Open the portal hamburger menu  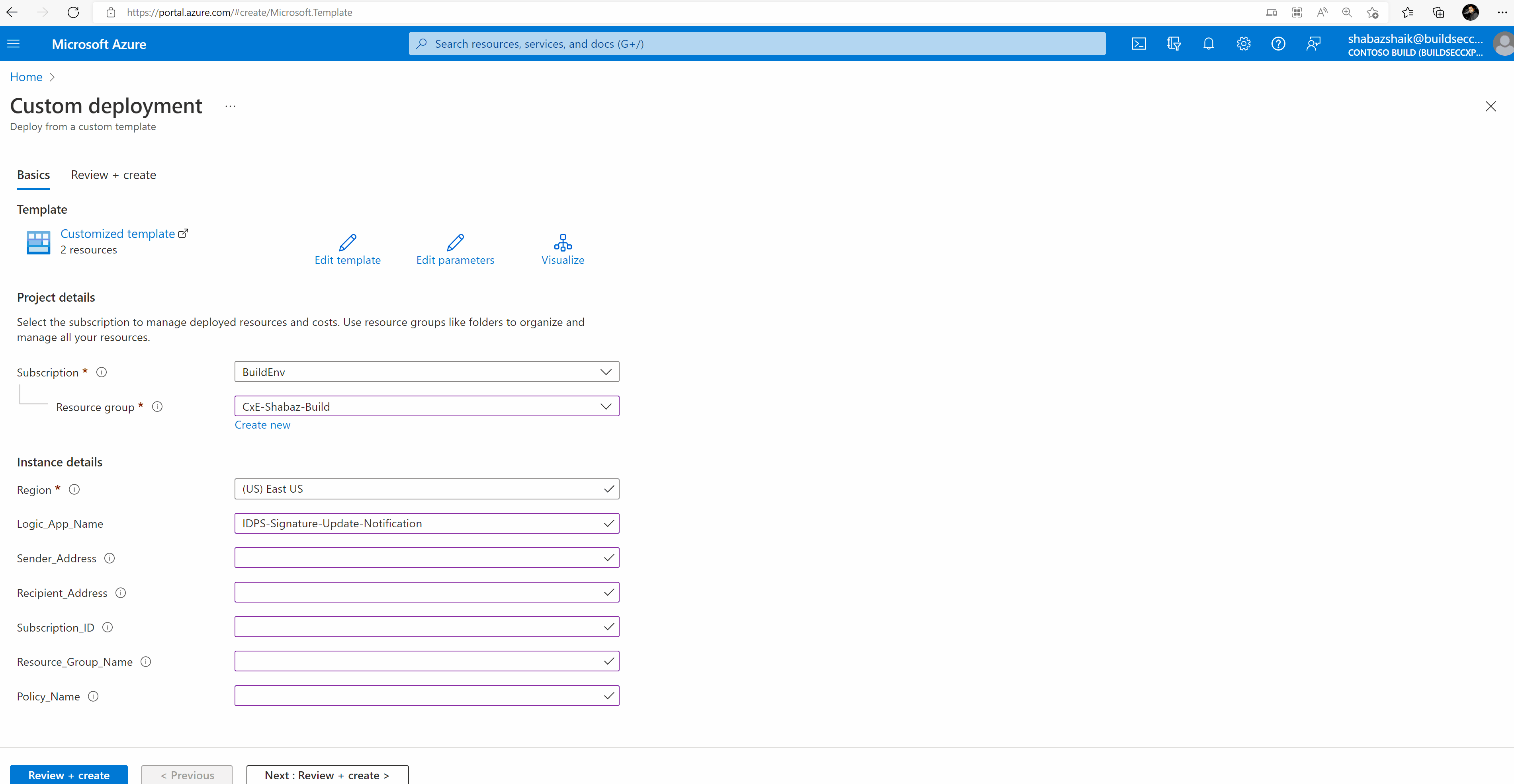pyautogui.click(x=14, y=44)
